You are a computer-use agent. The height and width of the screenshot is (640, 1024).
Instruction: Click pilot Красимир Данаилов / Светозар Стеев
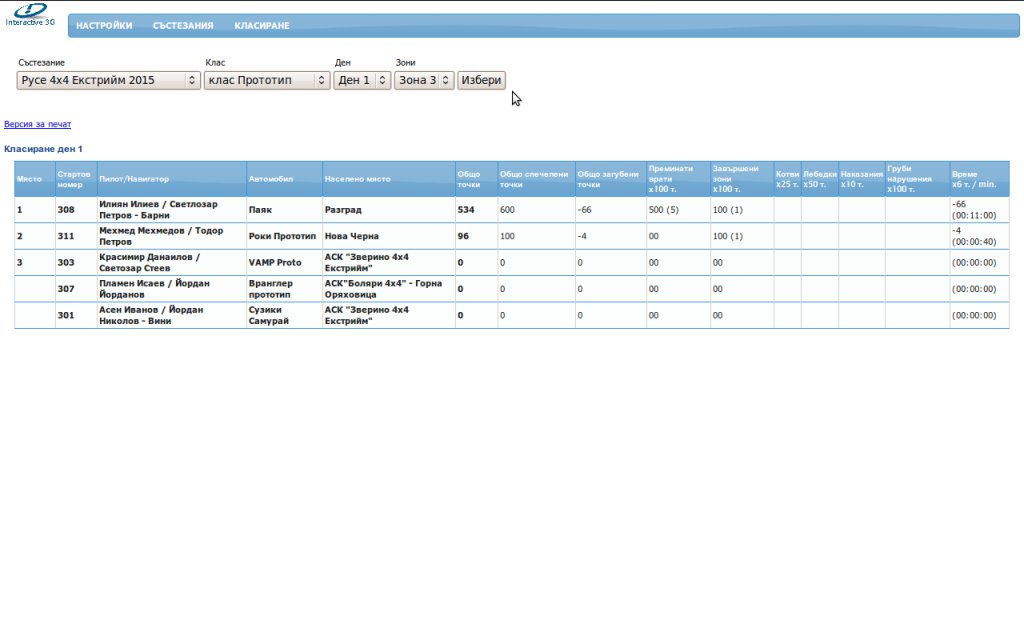pyautogui.click(x=172, y=263)
